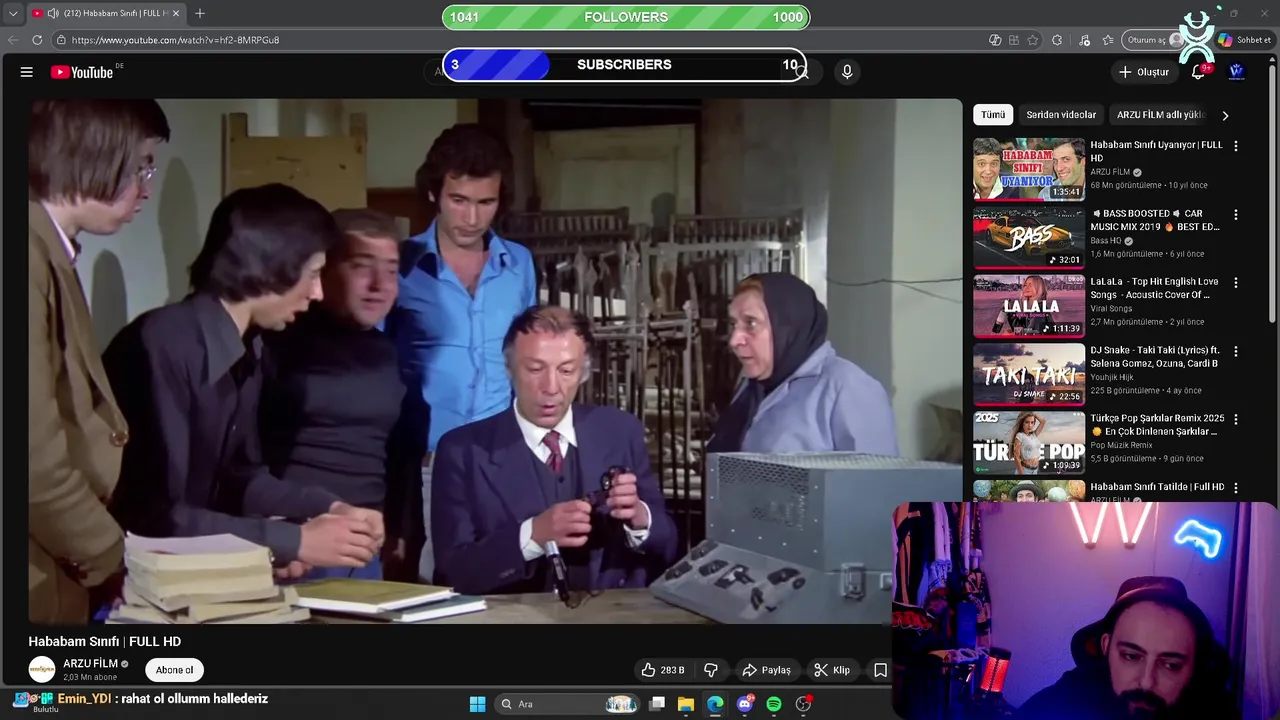Image resolution: width=1280 pixels, height=720 pixels.
Task: Open YouTube notifications bell
Action: 1198,72
